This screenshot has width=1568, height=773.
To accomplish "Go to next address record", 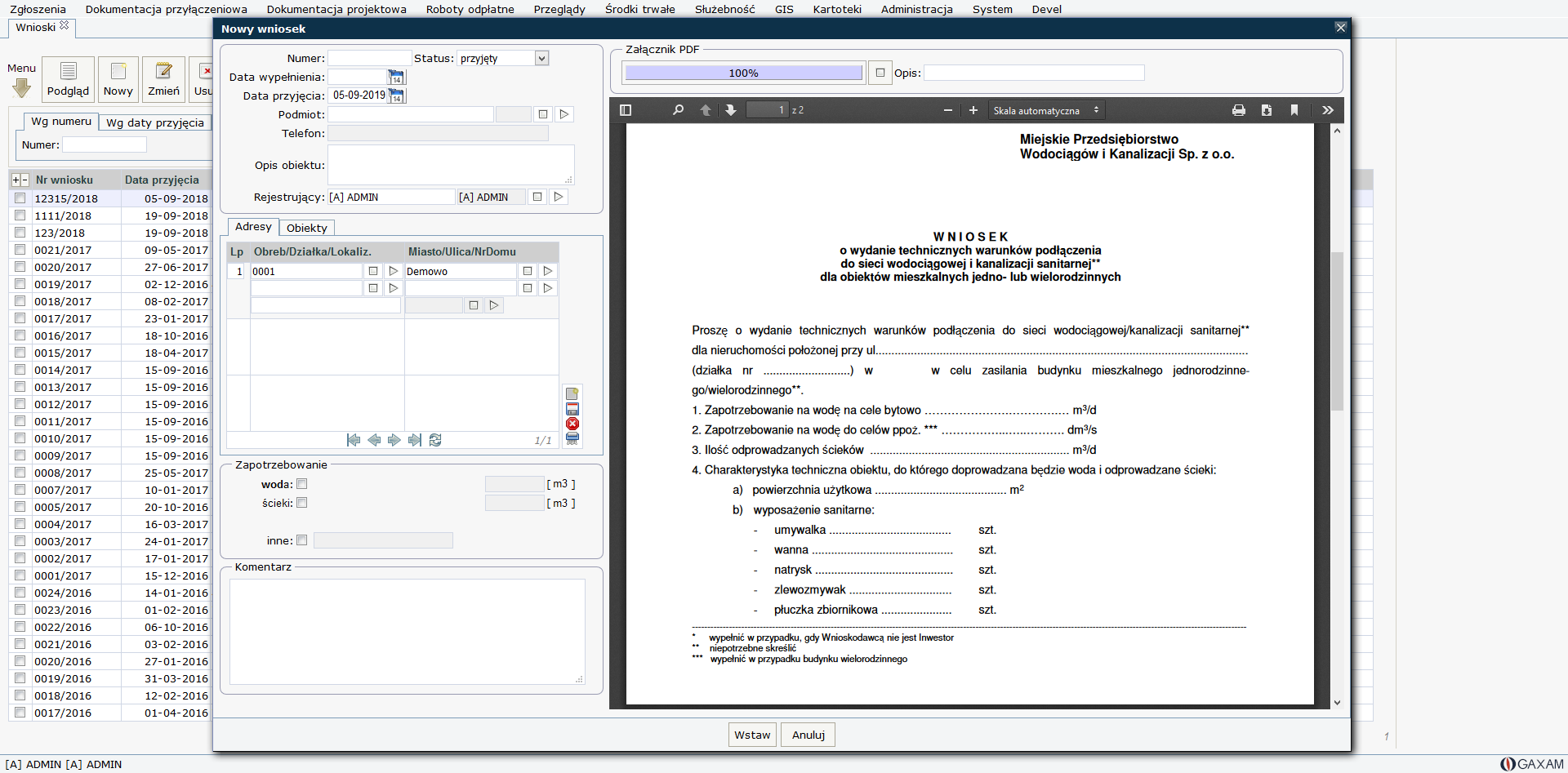I will pos(394,440).
